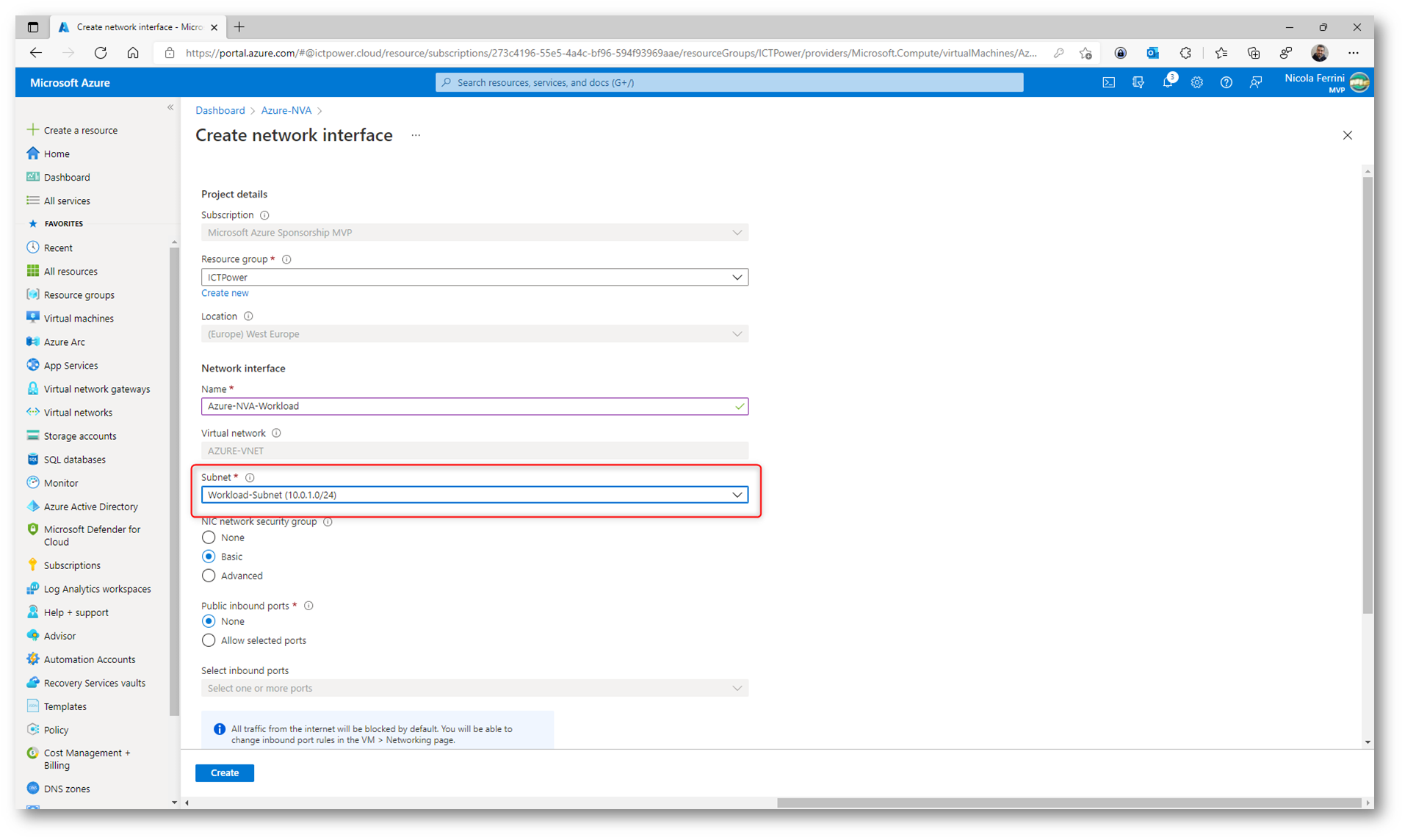1405x840 pixels.
Task: Collapse the left portal menu
Action: pos(170,107)
